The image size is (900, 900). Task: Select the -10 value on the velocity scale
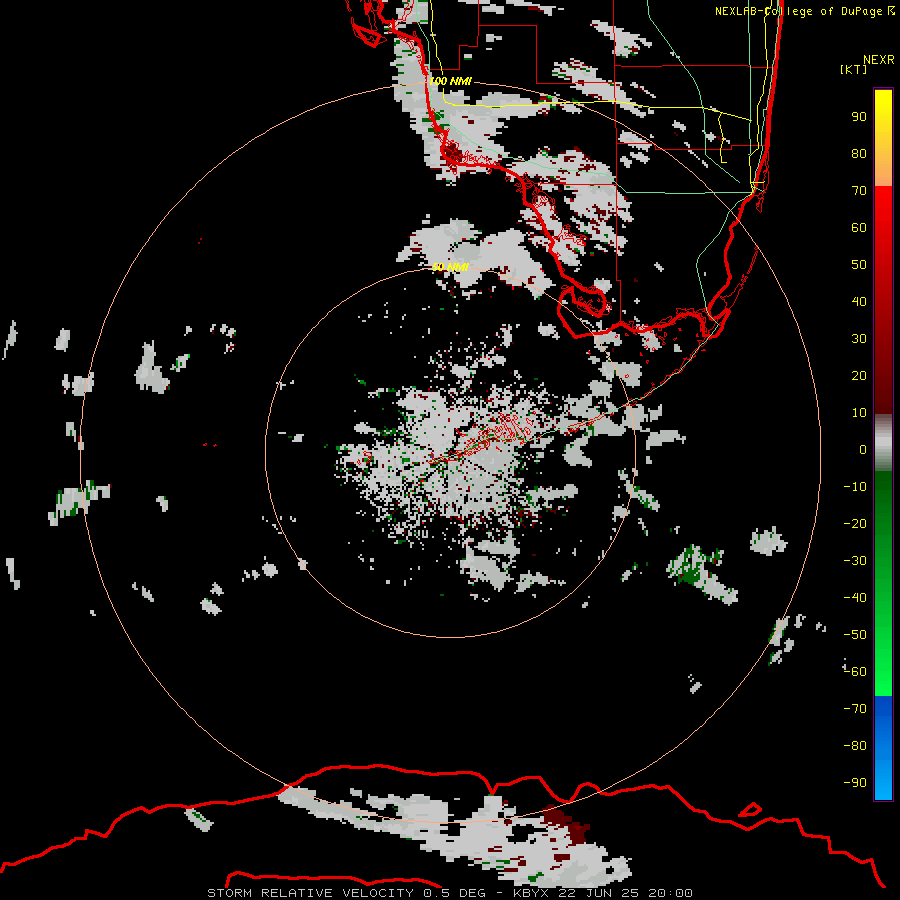point(855,487)
